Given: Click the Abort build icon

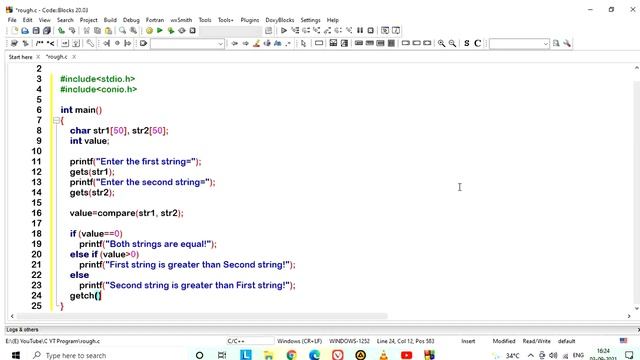Looking at the screenshot, I should [193, 31].
